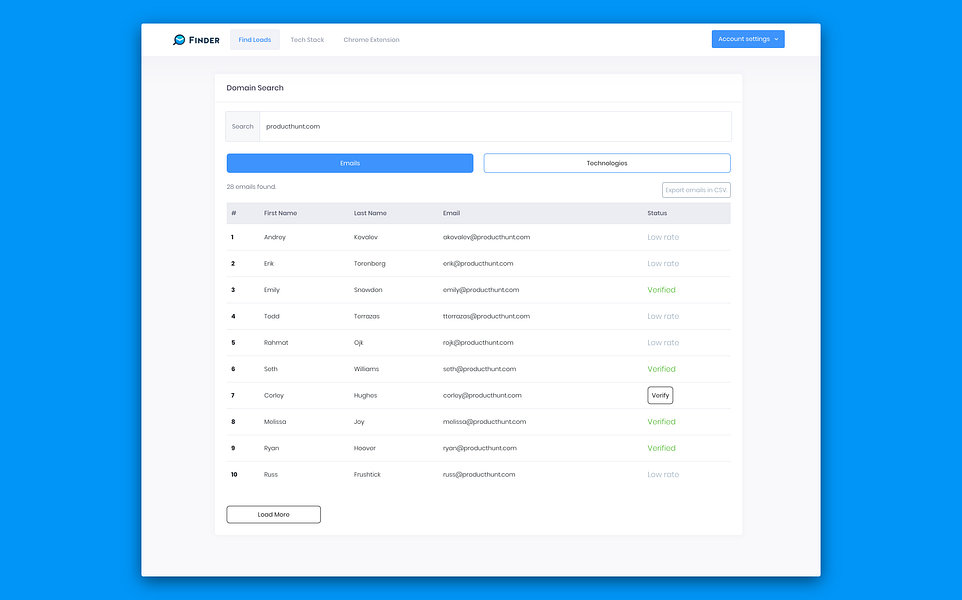Export emails in CSV
962x600 pixels.
[696, 190]
